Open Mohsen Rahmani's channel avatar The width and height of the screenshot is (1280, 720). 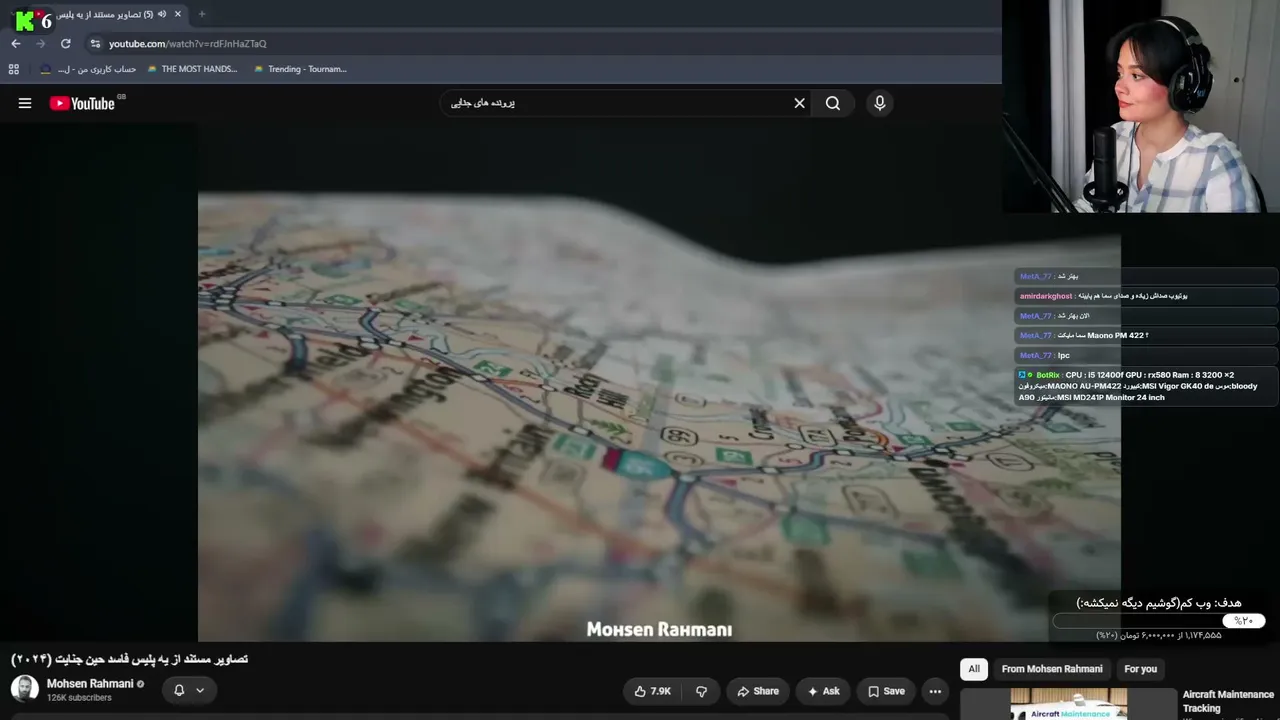25,689
